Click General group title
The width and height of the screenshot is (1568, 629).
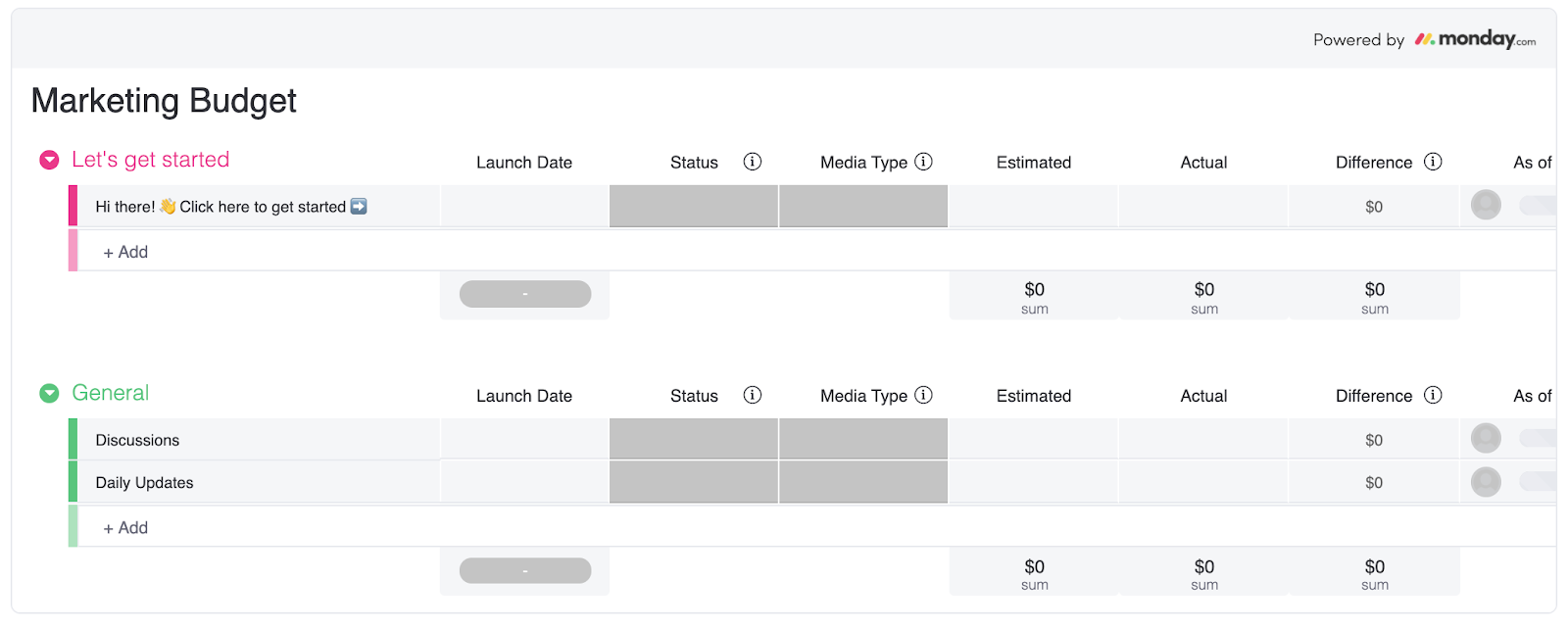(110, 393)
